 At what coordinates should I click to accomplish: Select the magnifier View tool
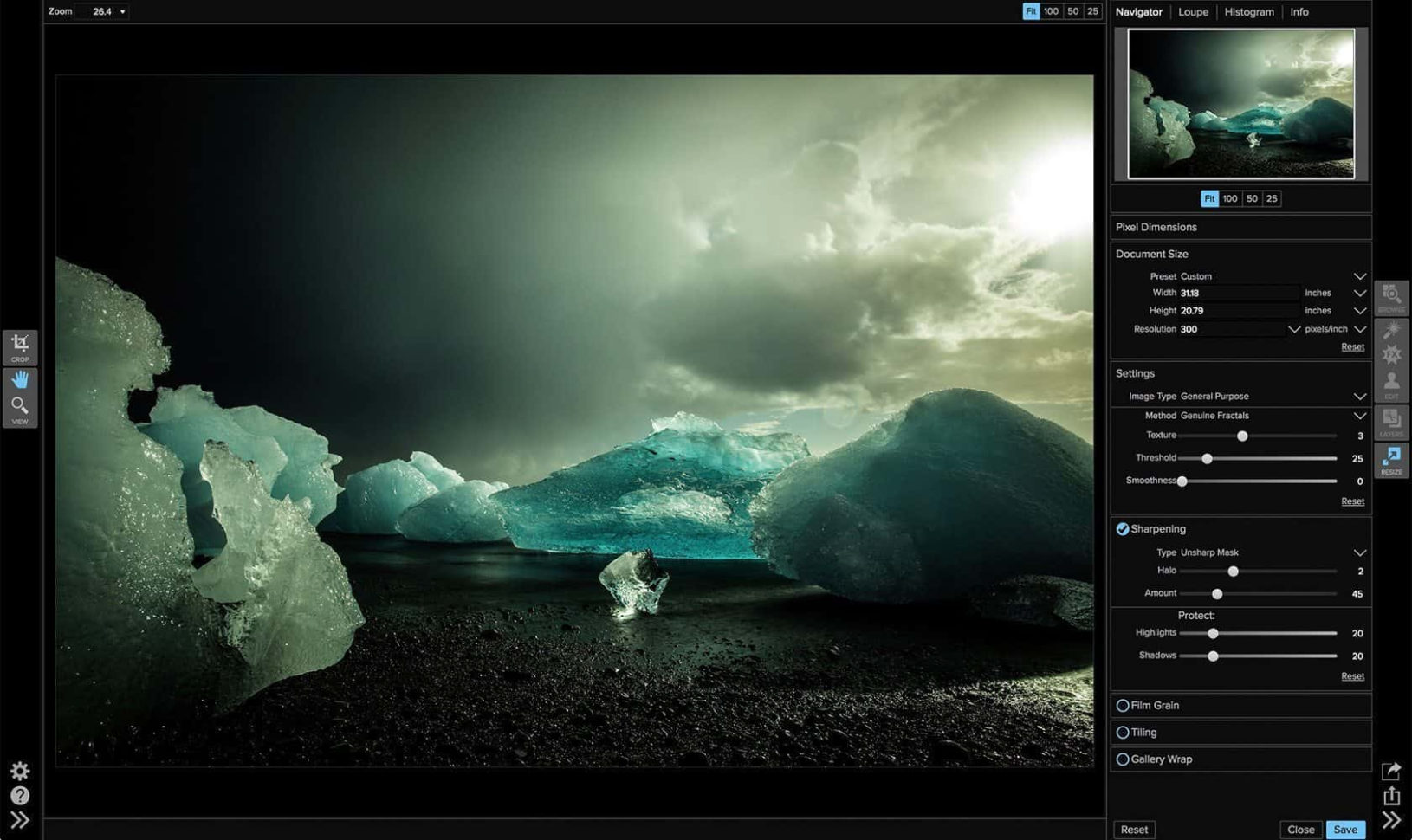[19, 409]
